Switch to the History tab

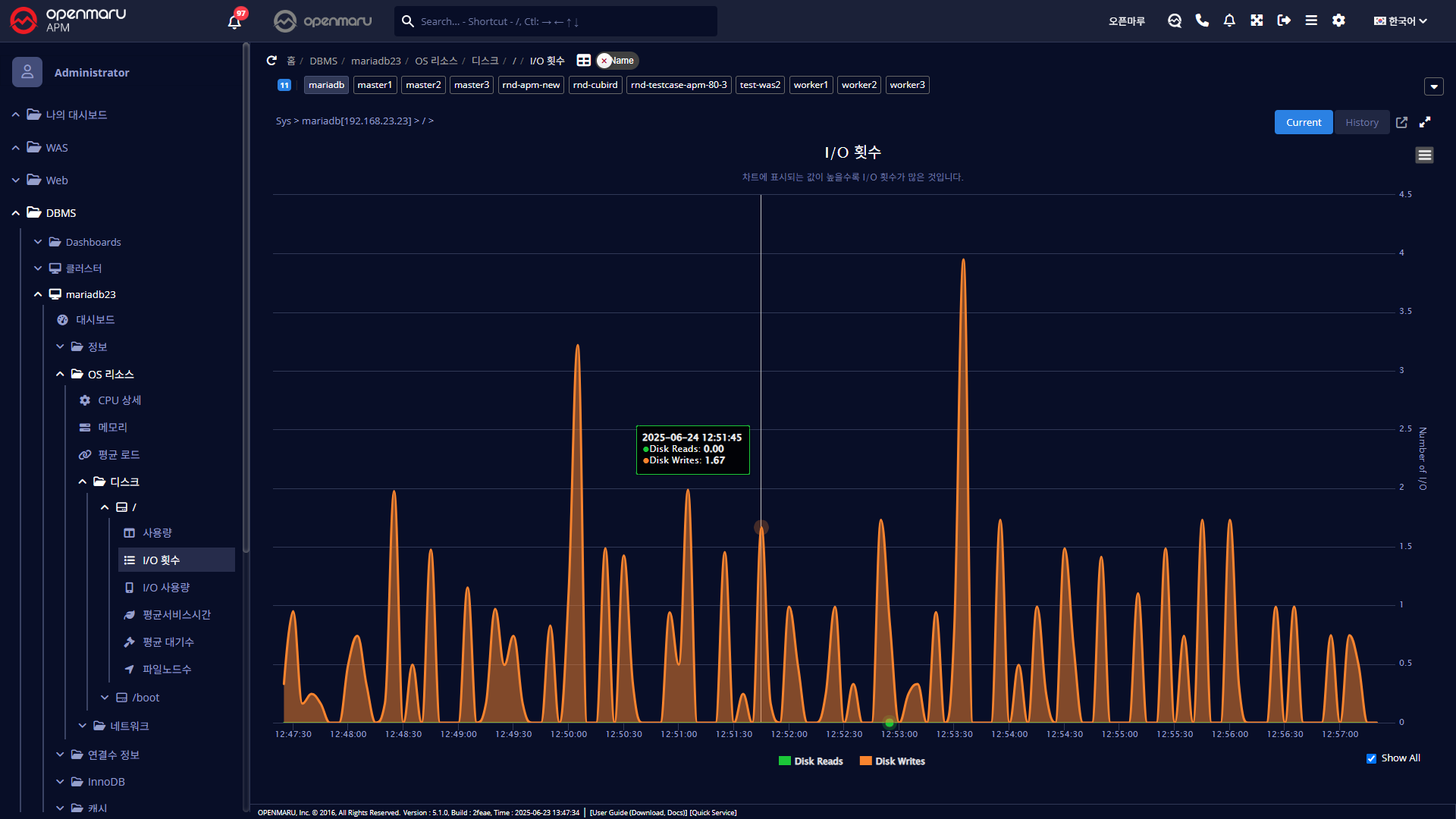[1361, 122]
